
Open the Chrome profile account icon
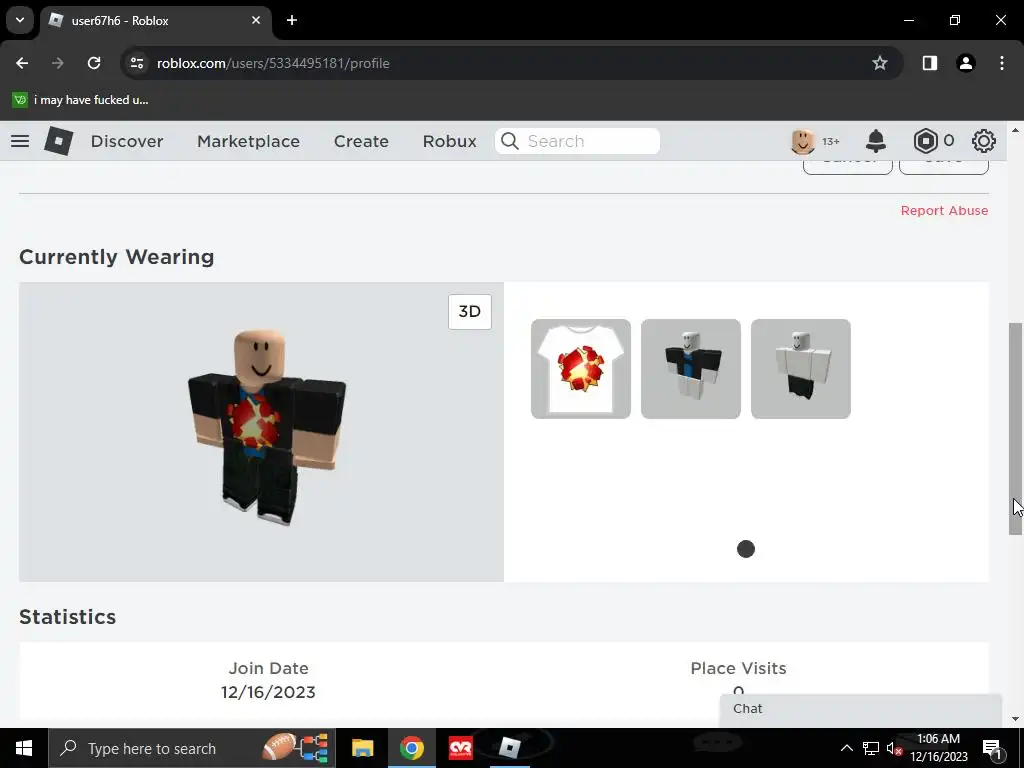click(x=966, y=63)
